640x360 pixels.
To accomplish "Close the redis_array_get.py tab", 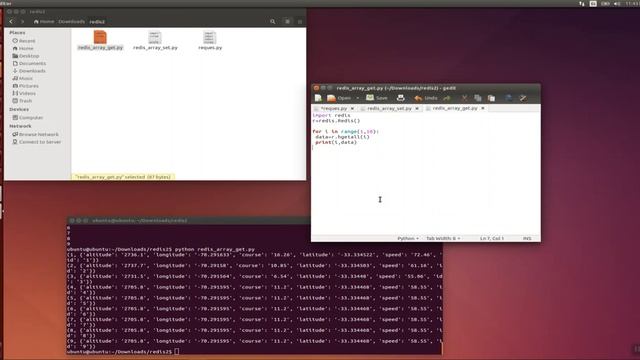I will (483, 108).
